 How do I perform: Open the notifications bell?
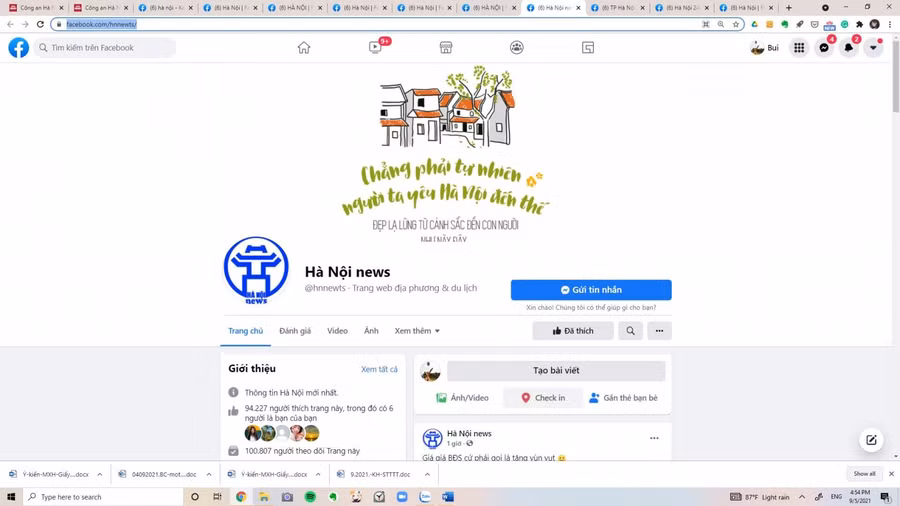pyautogui.click(x=849, y=48)
